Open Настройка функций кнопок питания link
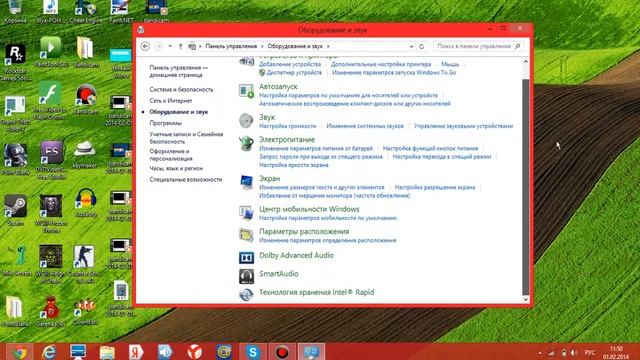This screenshot has width=640, height=360. point(430,148)
